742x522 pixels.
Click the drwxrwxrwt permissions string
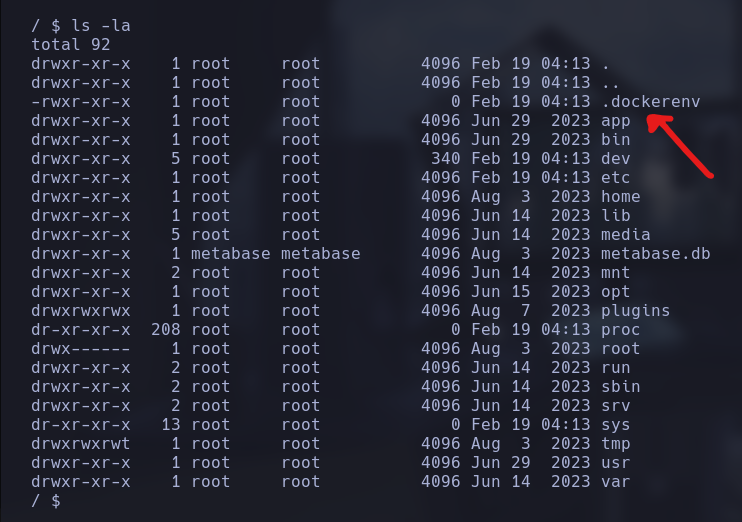click(x=80, y=444)
